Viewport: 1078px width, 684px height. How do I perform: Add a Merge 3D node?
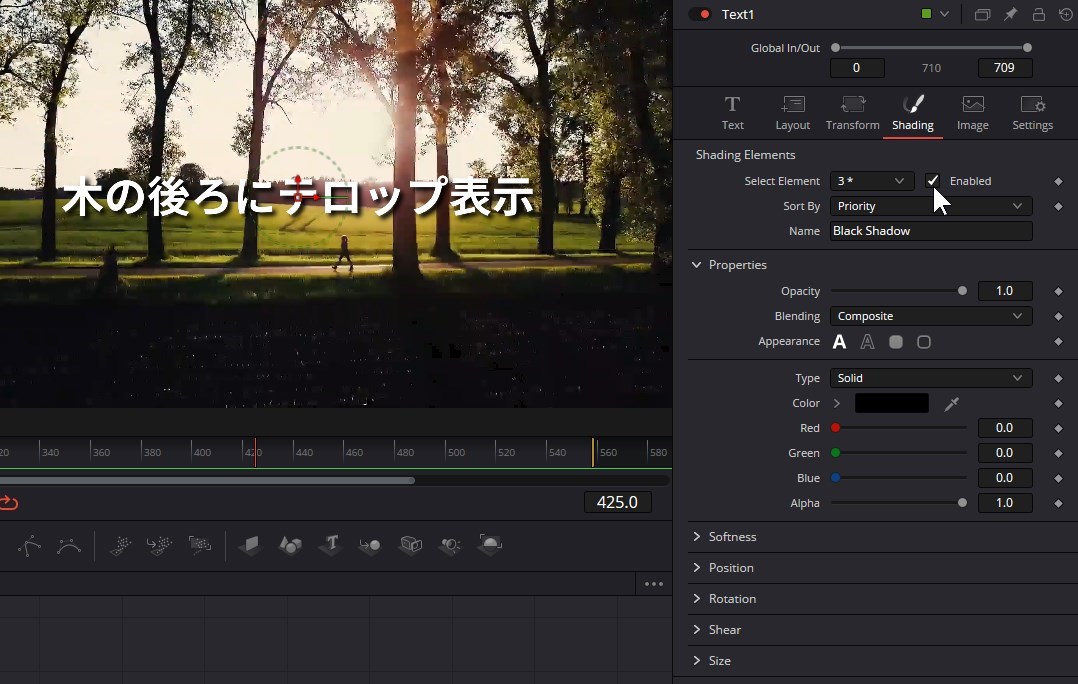[370, 546]
